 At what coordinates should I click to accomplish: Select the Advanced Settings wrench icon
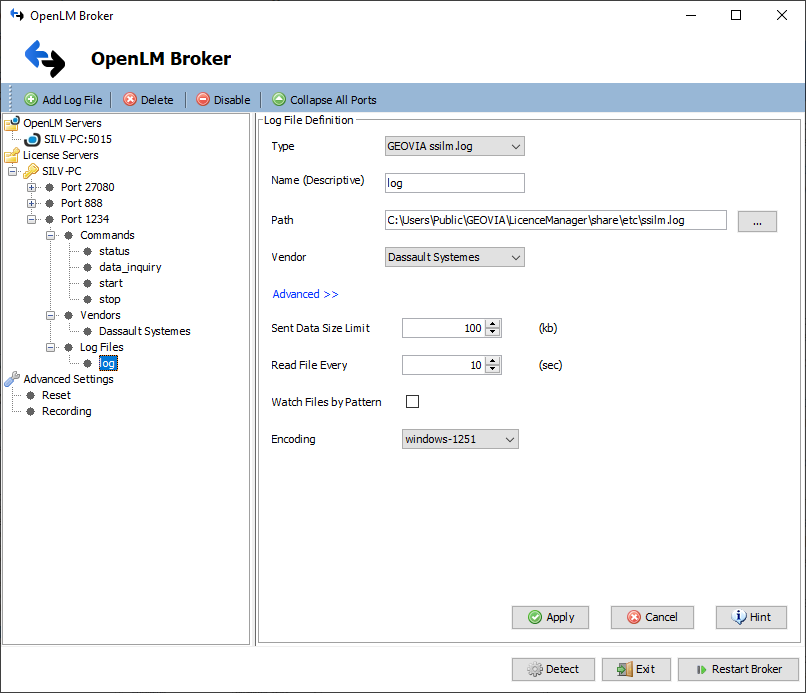point(11,379)
